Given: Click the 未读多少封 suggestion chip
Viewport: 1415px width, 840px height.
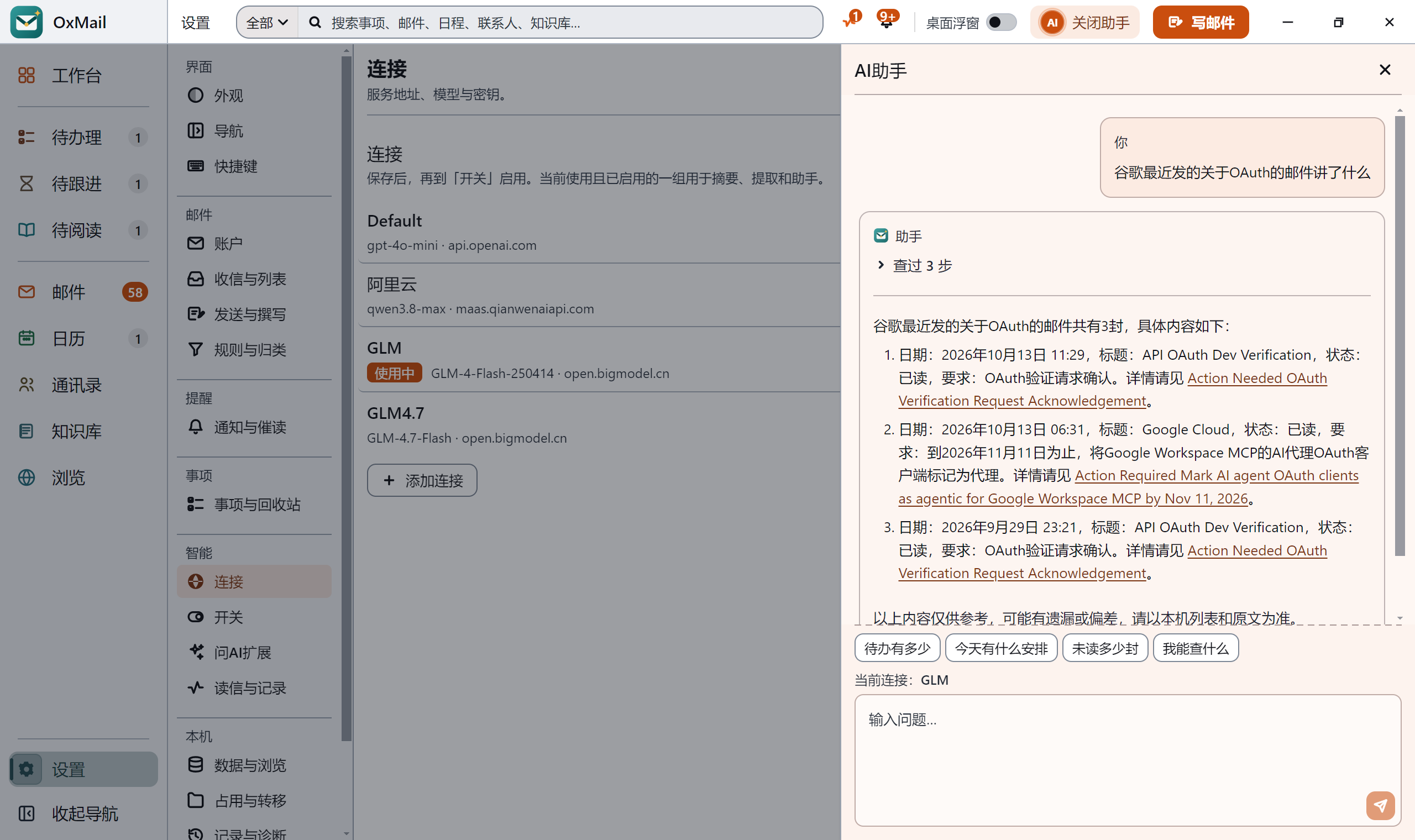Looking at the screenshot, I should 1105,648.
